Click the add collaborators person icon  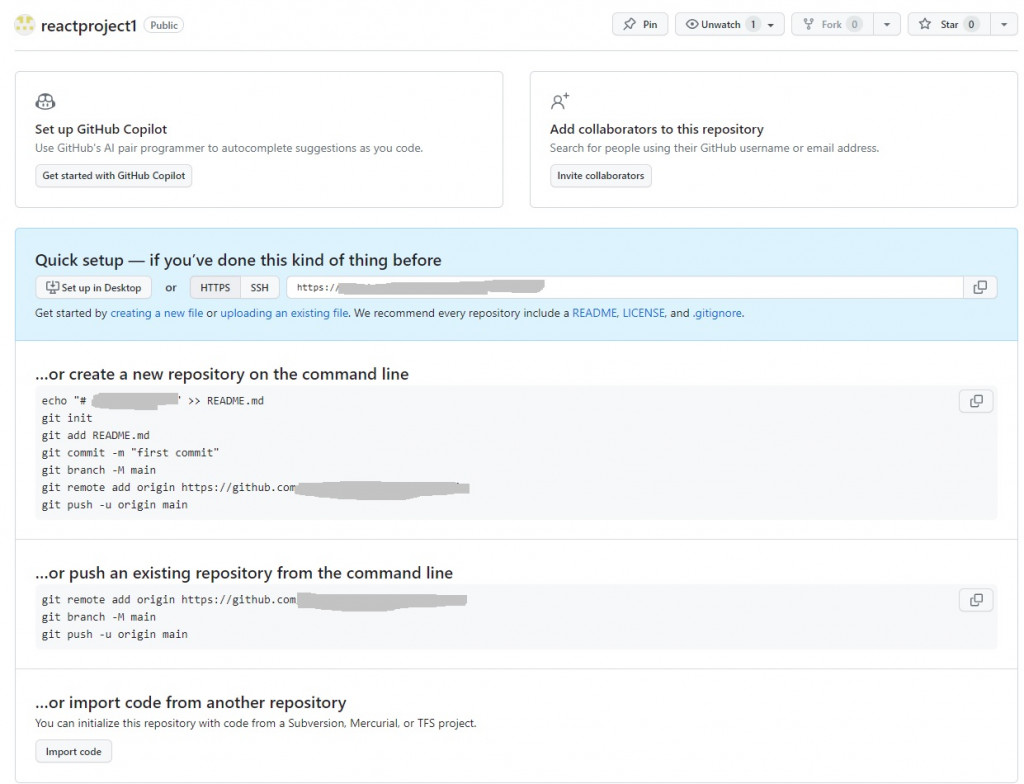coord(560,101)
